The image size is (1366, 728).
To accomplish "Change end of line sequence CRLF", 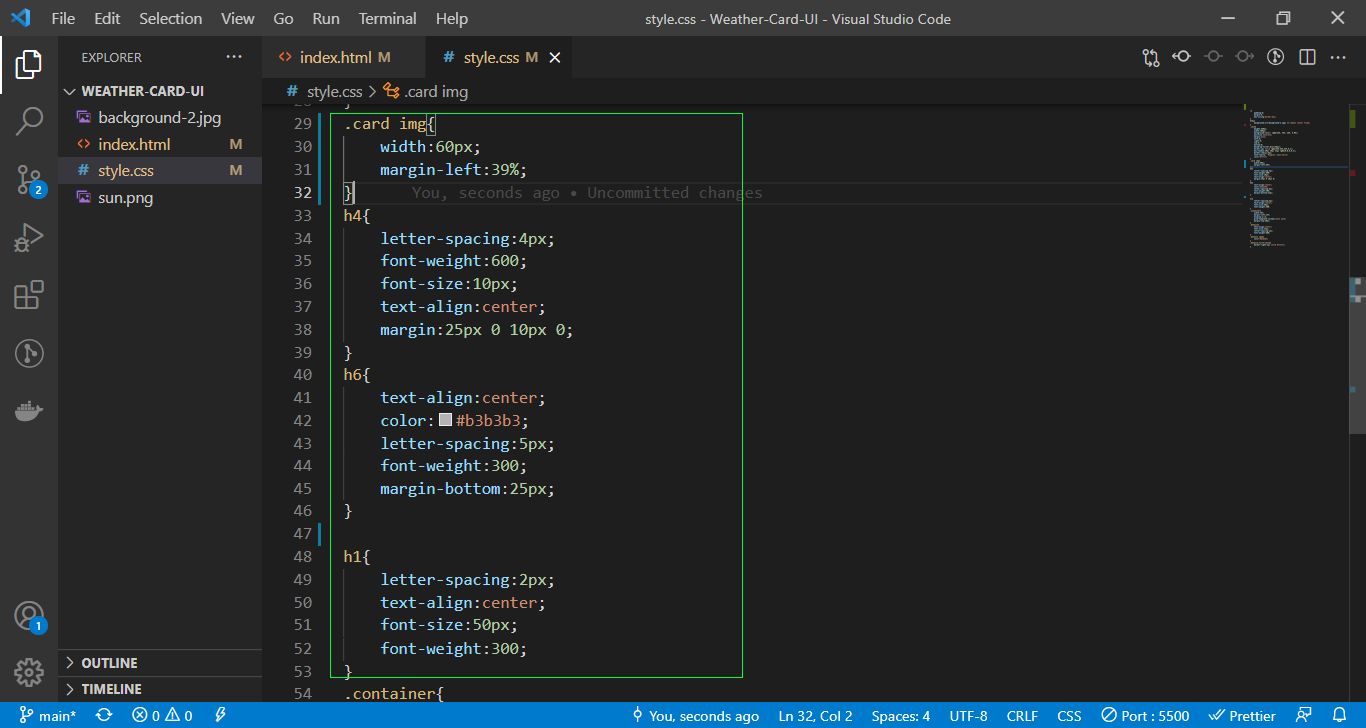I will 1022,716.
